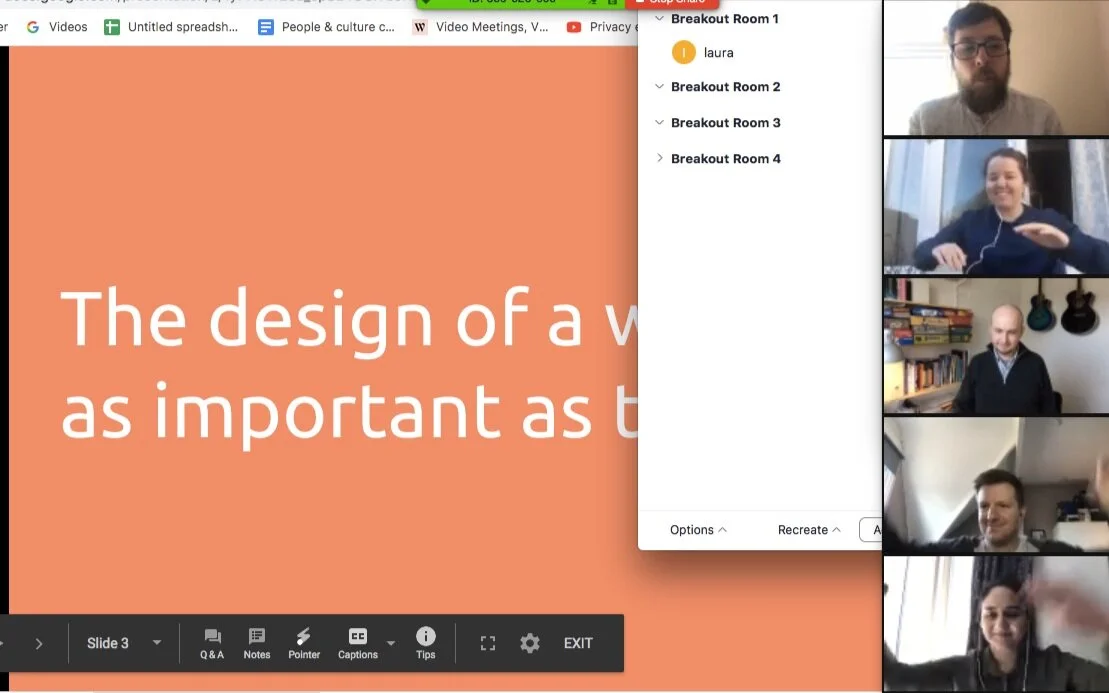This screenshot has width=1109, height=693.
Task: Click laura's orange avatar icon
Action: click(684, 52)
